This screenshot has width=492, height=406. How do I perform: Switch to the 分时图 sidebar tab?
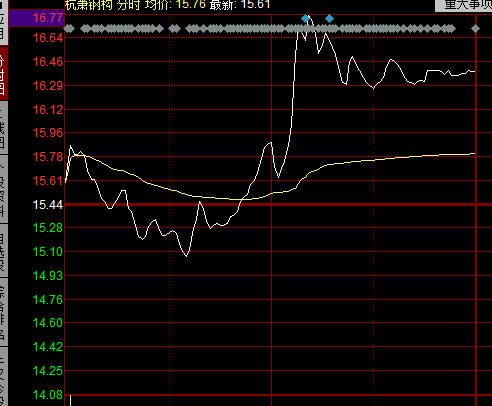(4, 73)
